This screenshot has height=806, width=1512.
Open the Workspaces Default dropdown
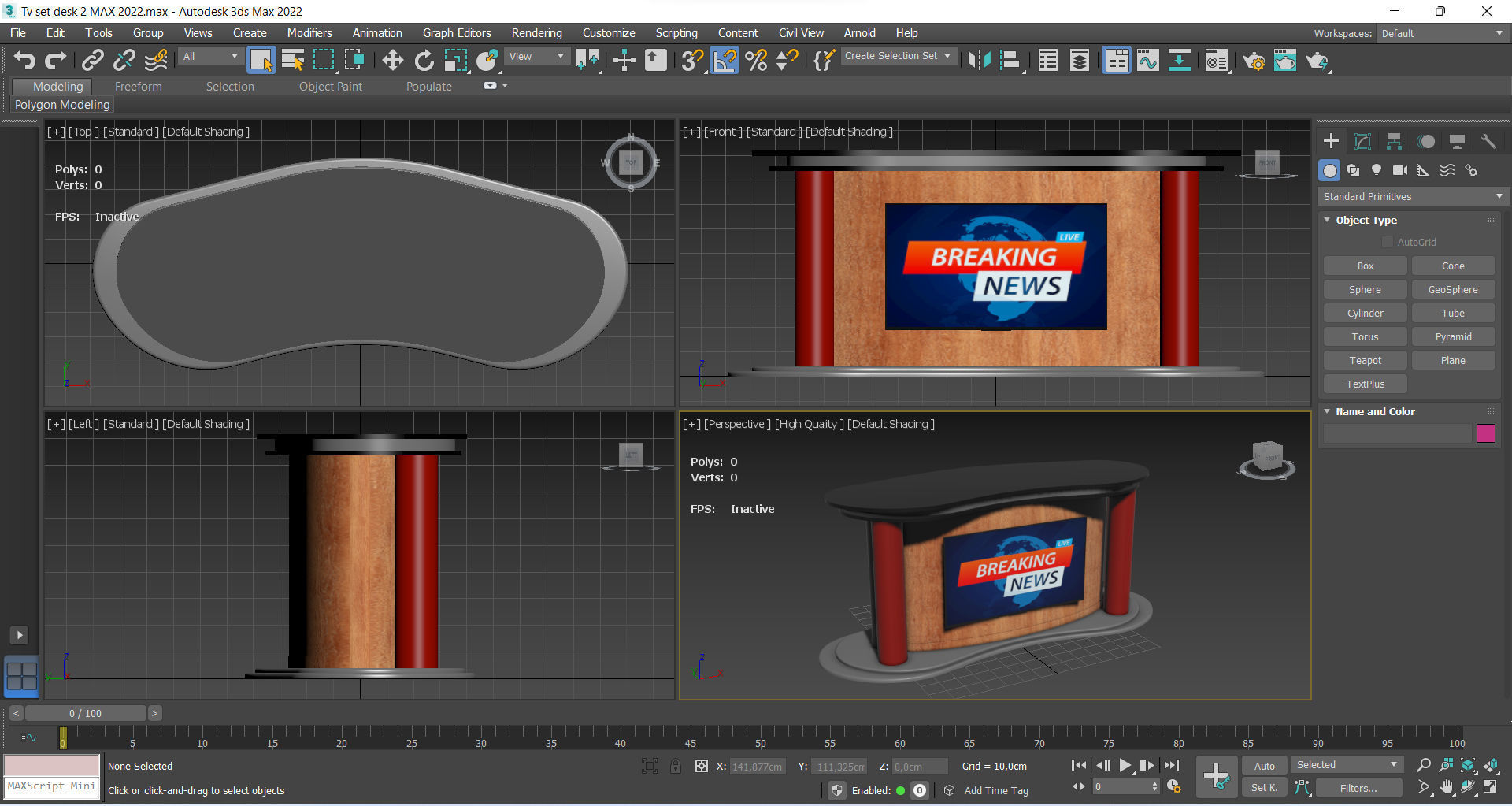pyautogui.click(x=1442, y=33)
